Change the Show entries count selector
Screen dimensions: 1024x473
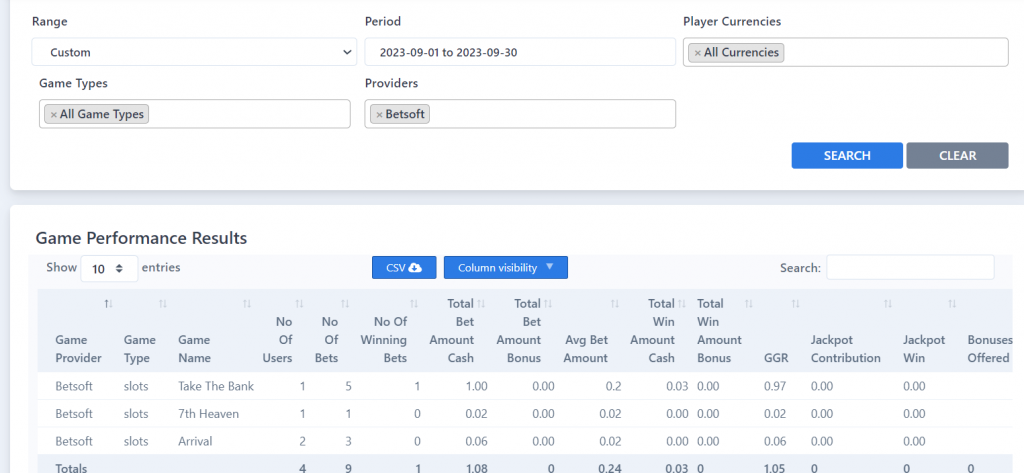pyautogui.click(x=109, y=269)
